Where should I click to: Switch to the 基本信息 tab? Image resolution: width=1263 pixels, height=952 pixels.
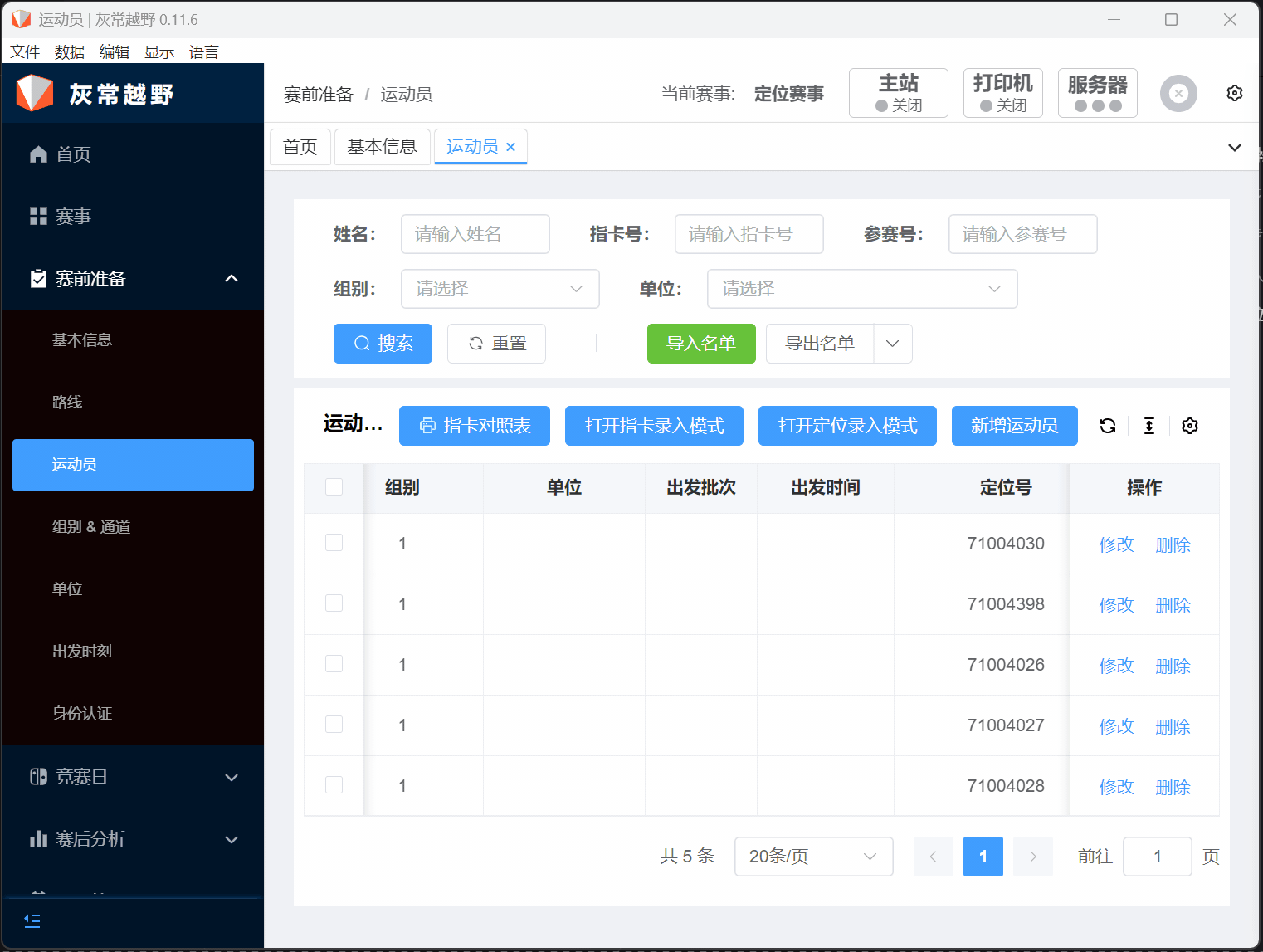(x=382, y=147)
